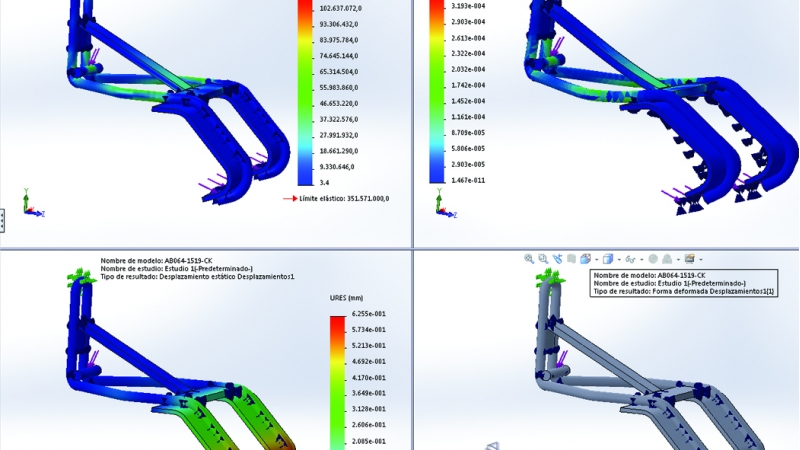The height and width of the screenshot is (450, 800).
Task: Activate the Section View icon
Action: click(571, 258)
